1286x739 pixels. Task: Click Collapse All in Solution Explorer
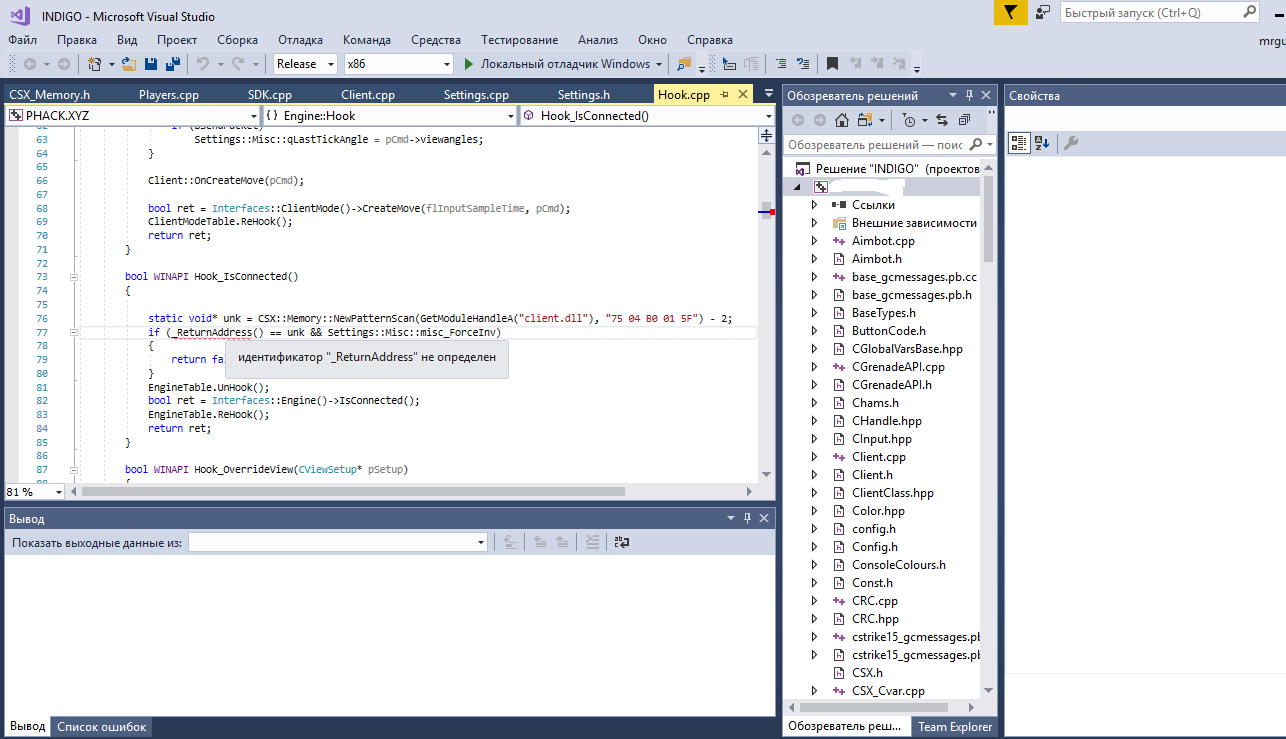964,120
